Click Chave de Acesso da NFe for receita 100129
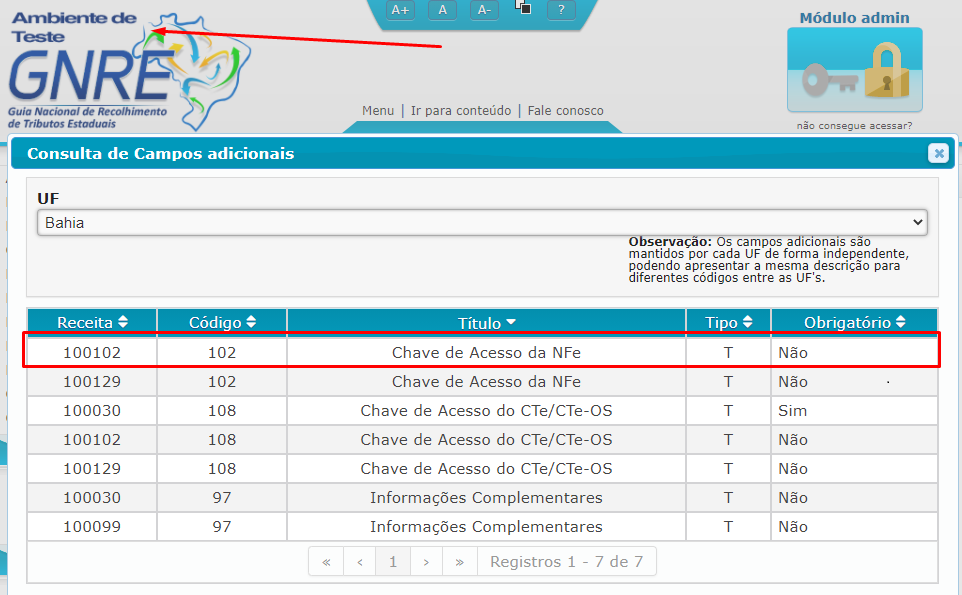Screen dimensions: 962x595 tap(486, 382)
